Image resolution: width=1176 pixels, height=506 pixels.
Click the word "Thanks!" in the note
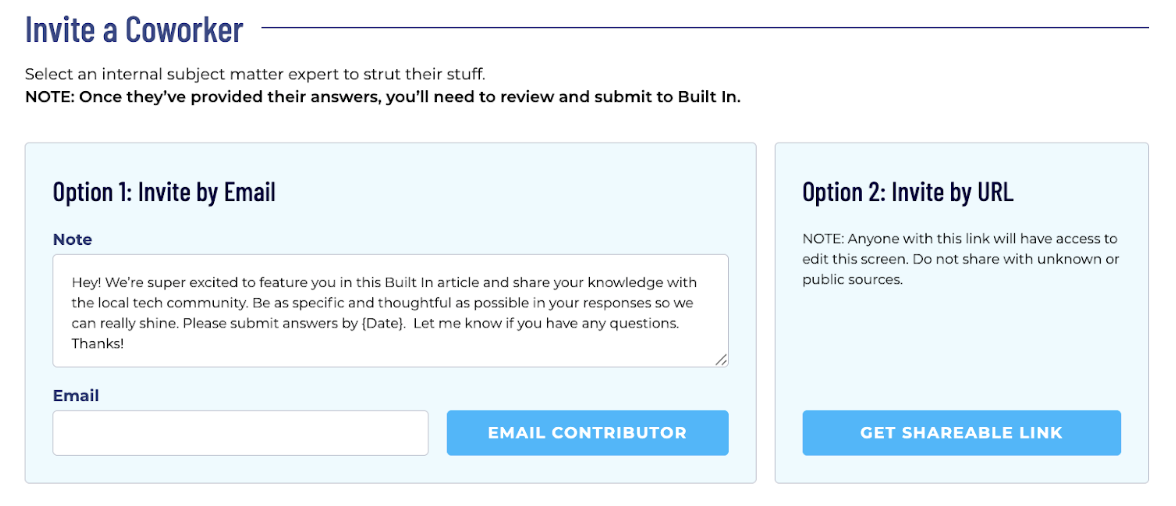[98, 345]
